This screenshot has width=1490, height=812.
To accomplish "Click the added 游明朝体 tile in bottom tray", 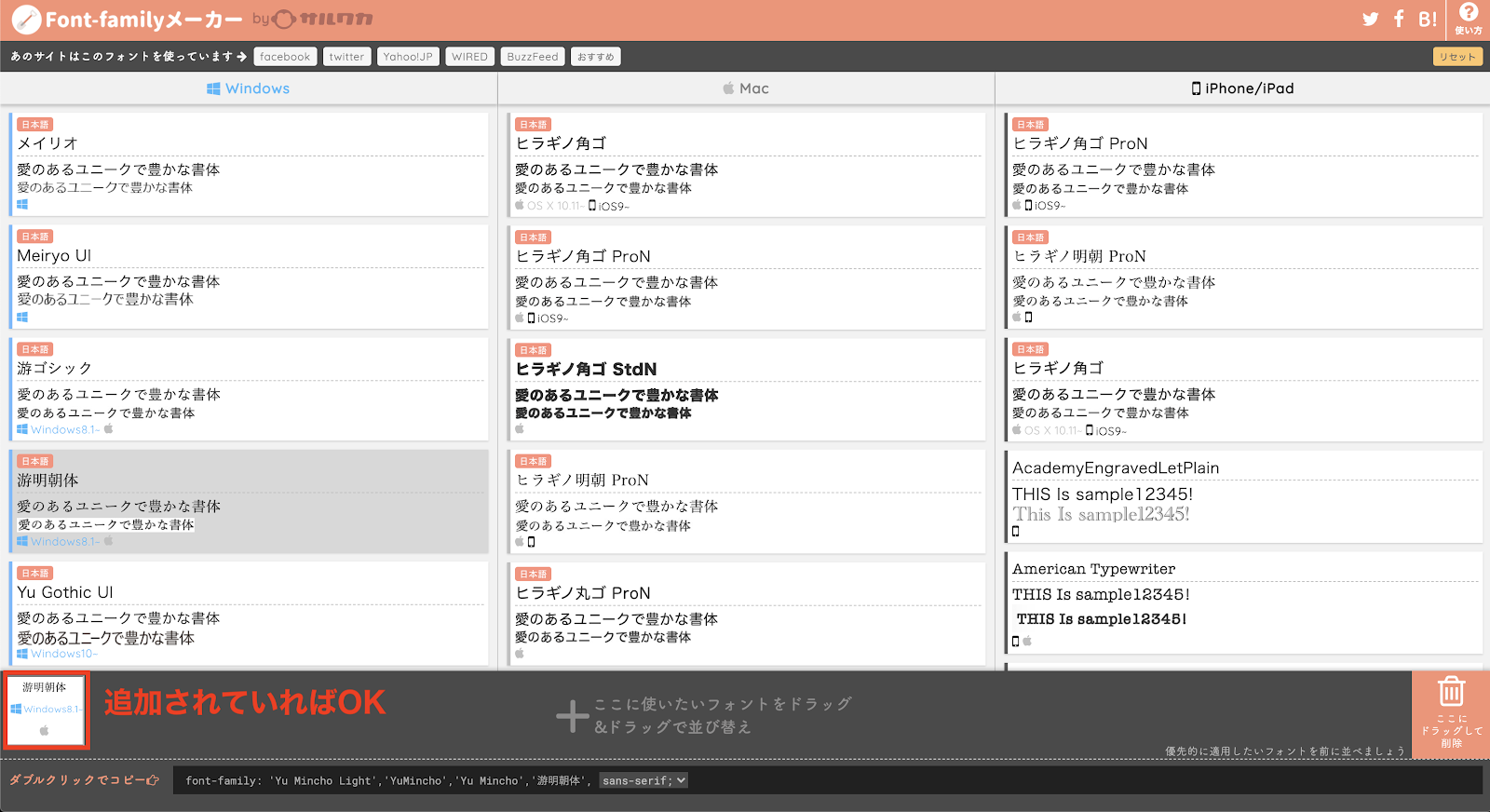I will 46,710.
